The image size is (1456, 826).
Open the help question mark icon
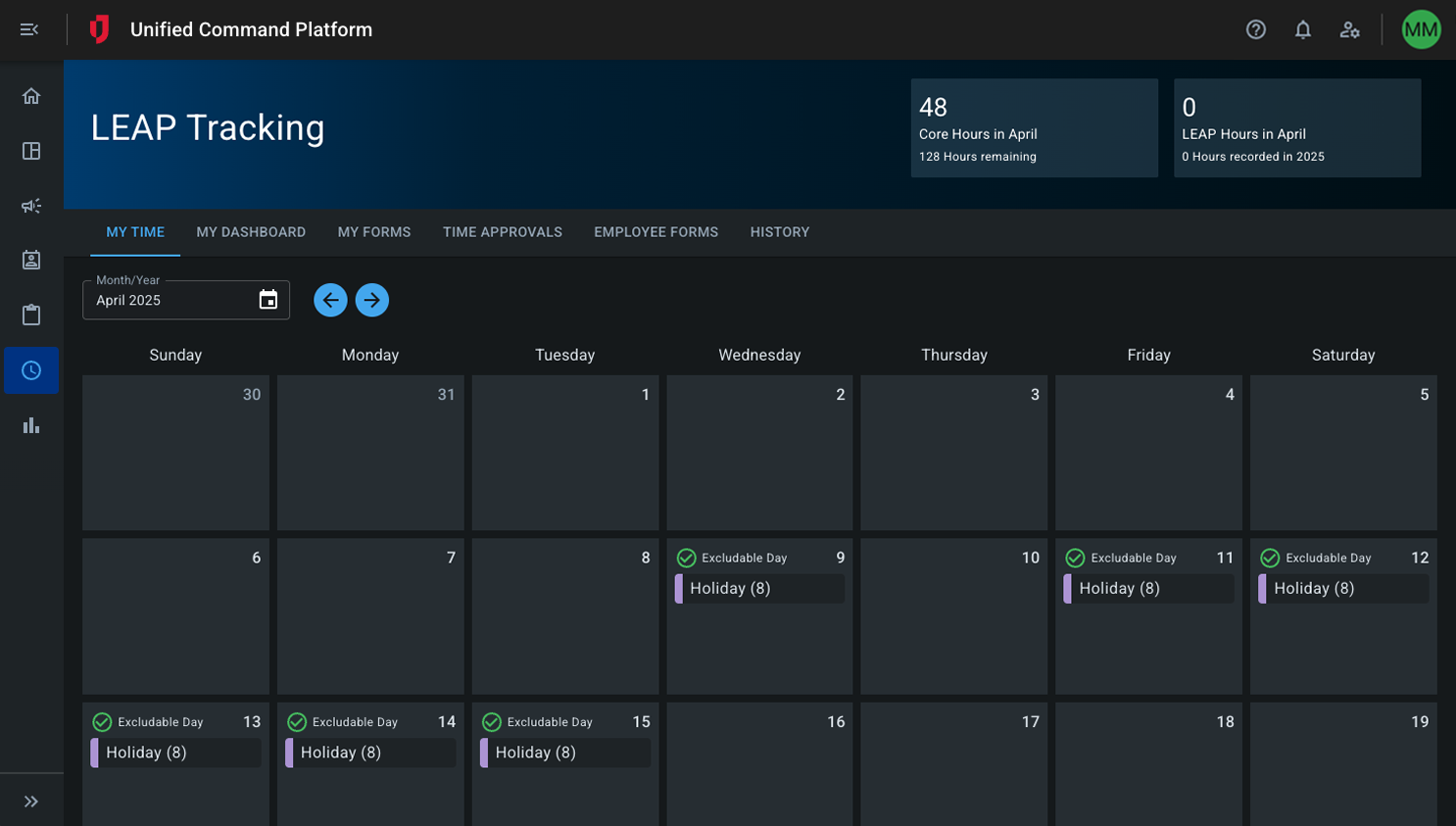(1255, 29)
